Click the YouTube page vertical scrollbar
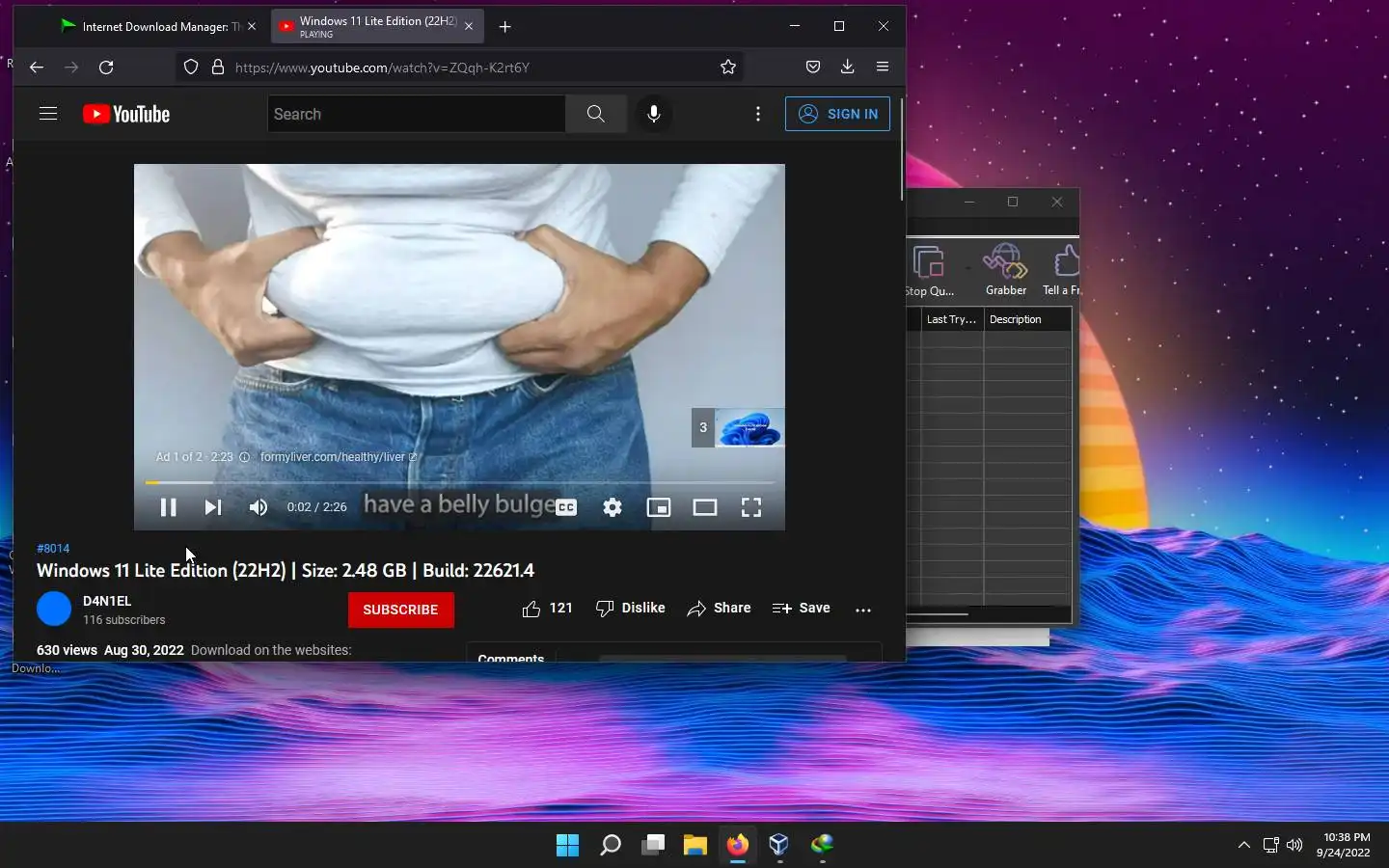The width and height of the screenshot is (1389, 868). coord(901,149)
